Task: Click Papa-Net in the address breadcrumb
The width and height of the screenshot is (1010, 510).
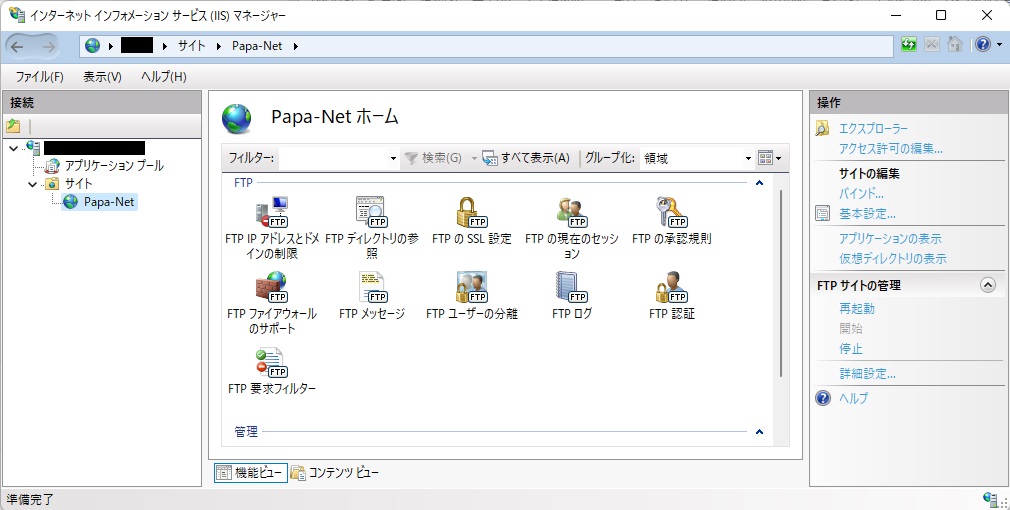Action: (x=257, y=46)
